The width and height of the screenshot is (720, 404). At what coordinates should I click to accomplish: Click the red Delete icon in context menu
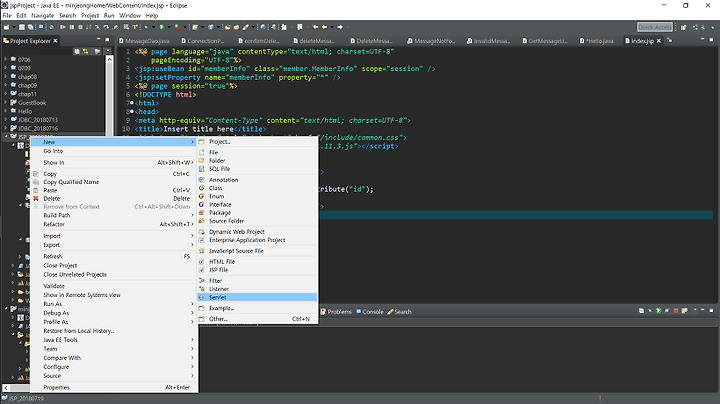click(x=36, y=198)
